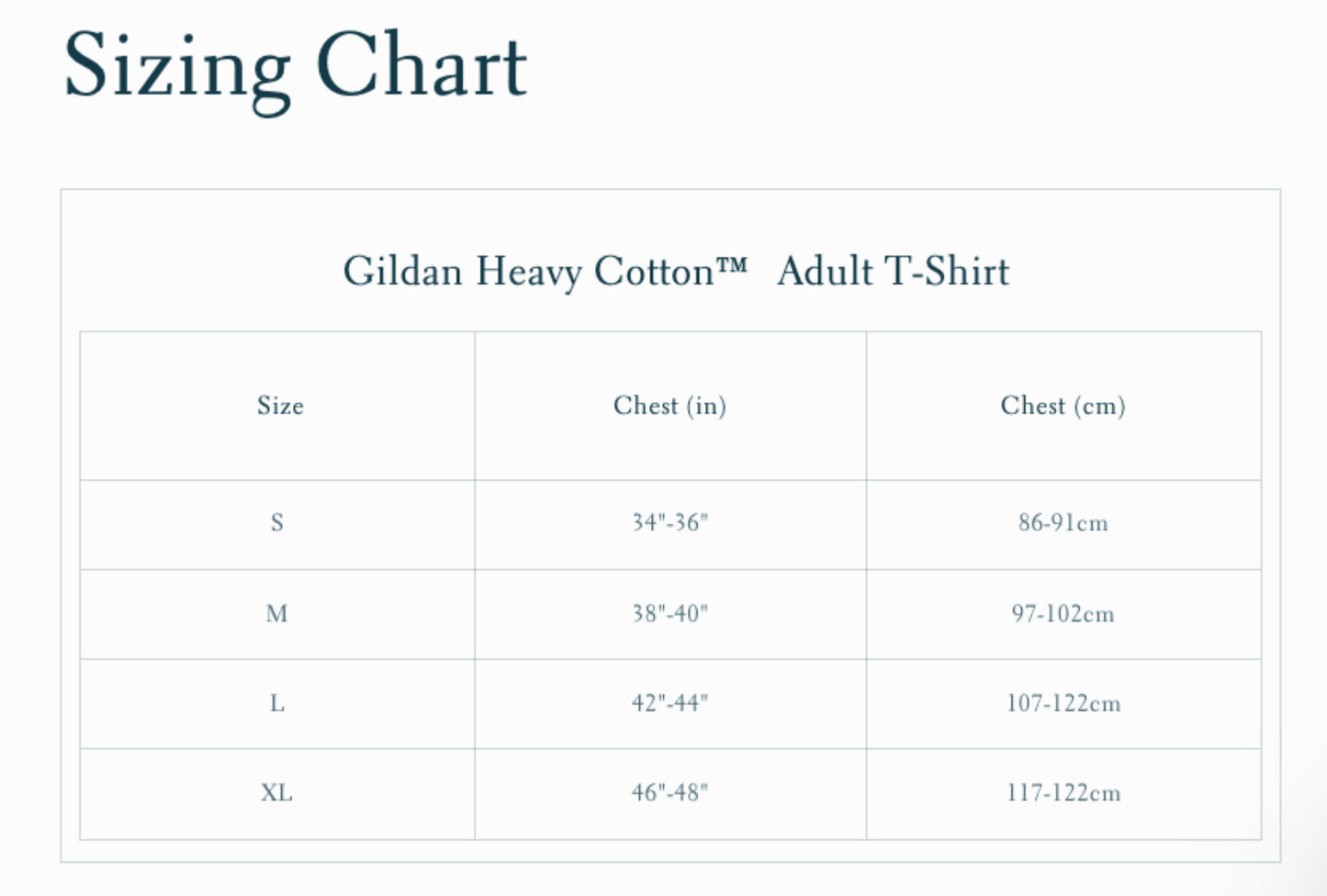Click the Chest (in) column header
This screenshot has height=896, width=1327.
[x=669, y=406]
